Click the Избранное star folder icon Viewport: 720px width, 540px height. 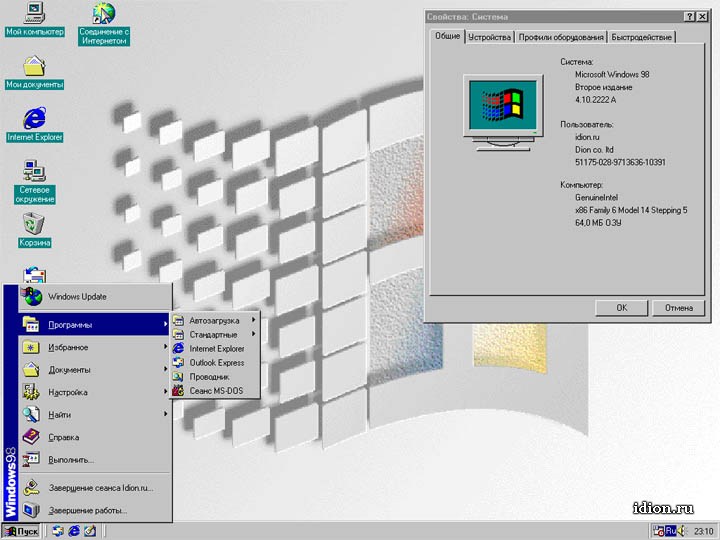[31, 347]
